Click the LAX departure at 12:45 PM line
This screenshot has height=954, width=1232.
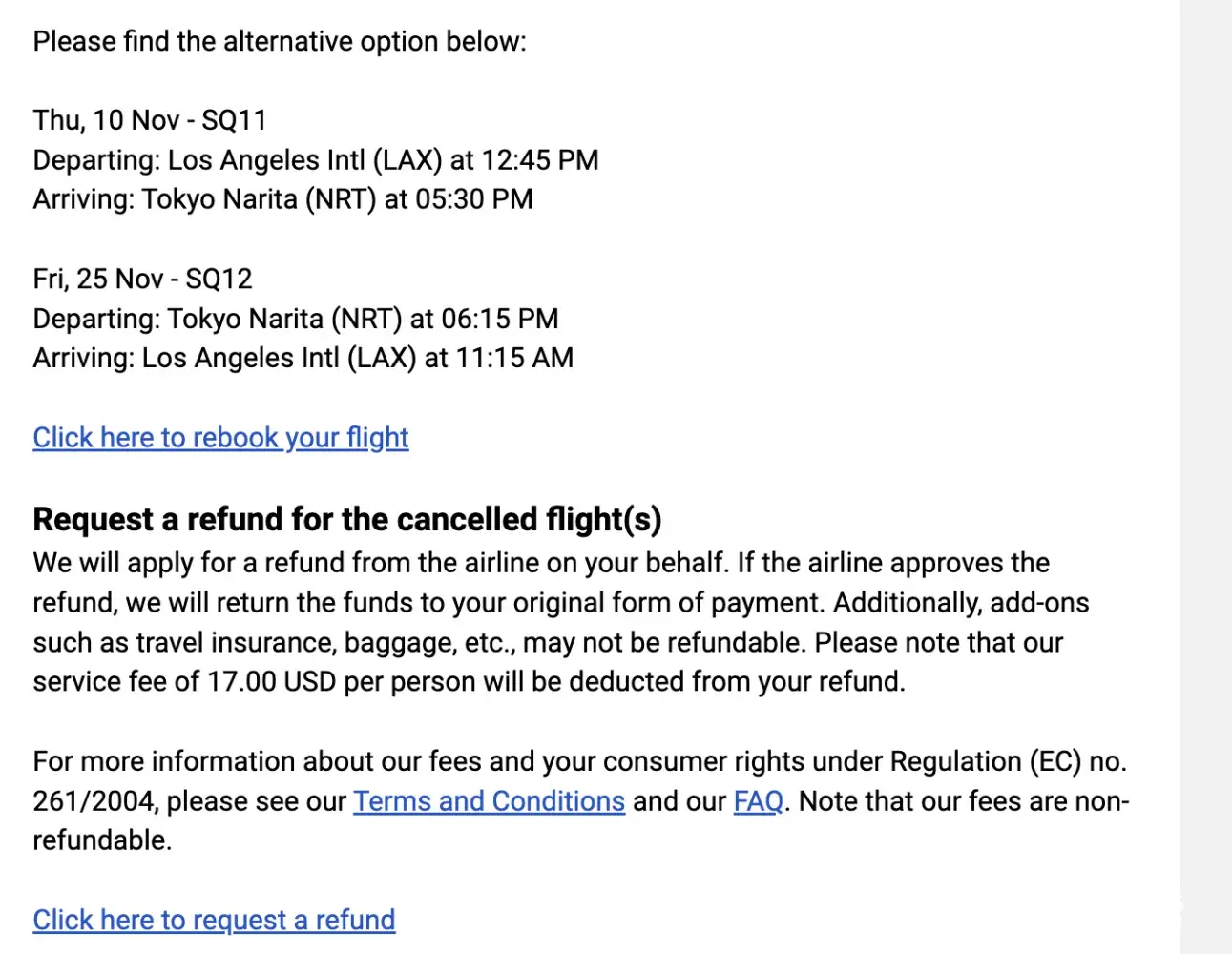[315, 160]
